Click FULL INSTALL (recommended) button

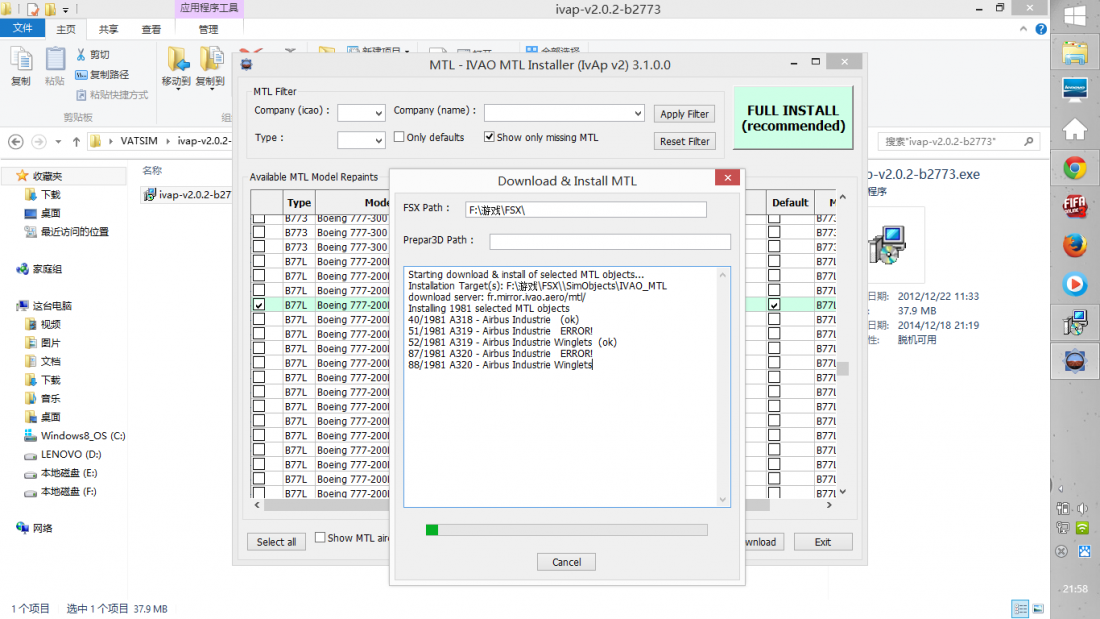793,118
